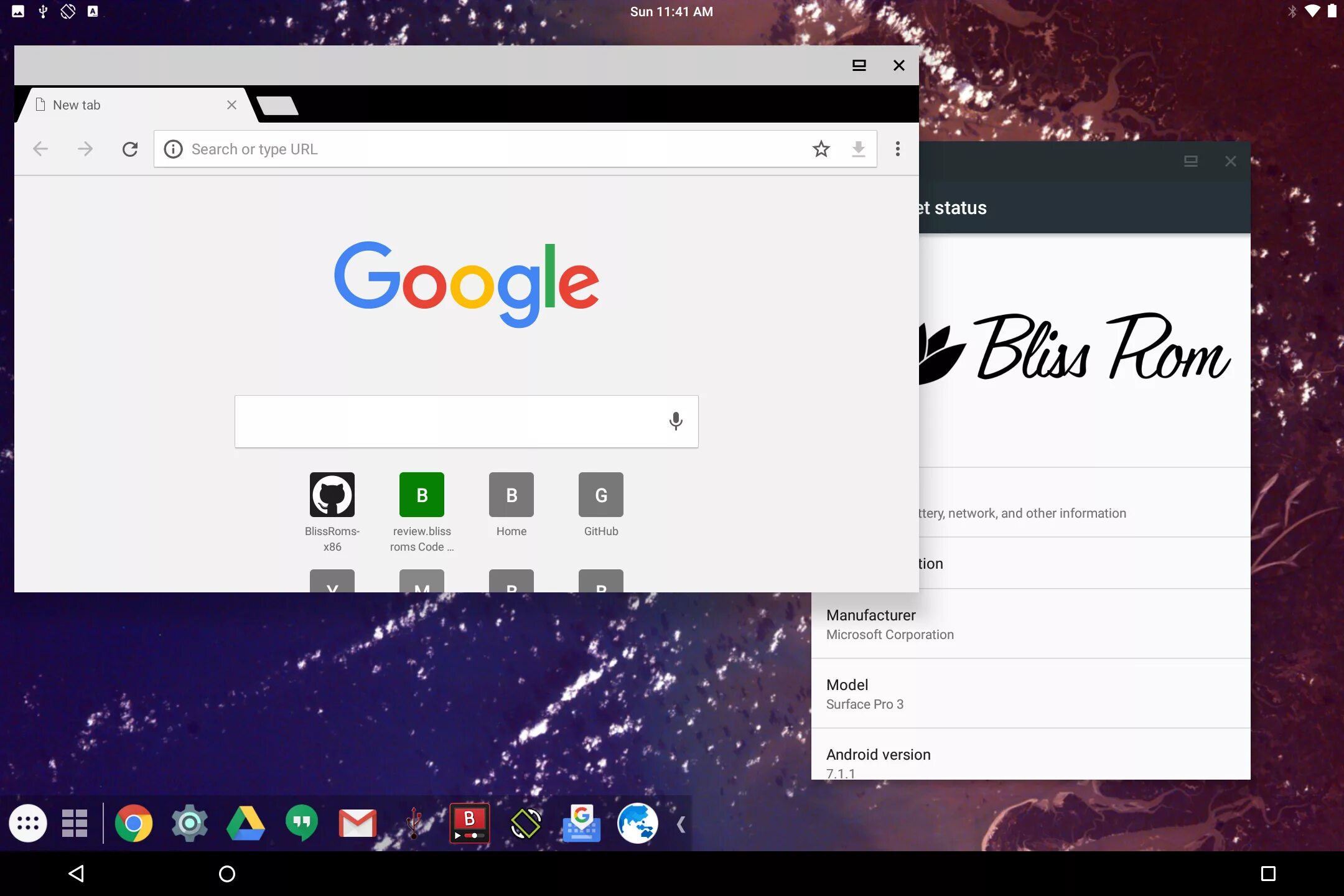Screen dimensions: 1344x896
Task: Click the Wi-Fi icon in status bar
Action: pyautogui.click(x=1312, y=11)
